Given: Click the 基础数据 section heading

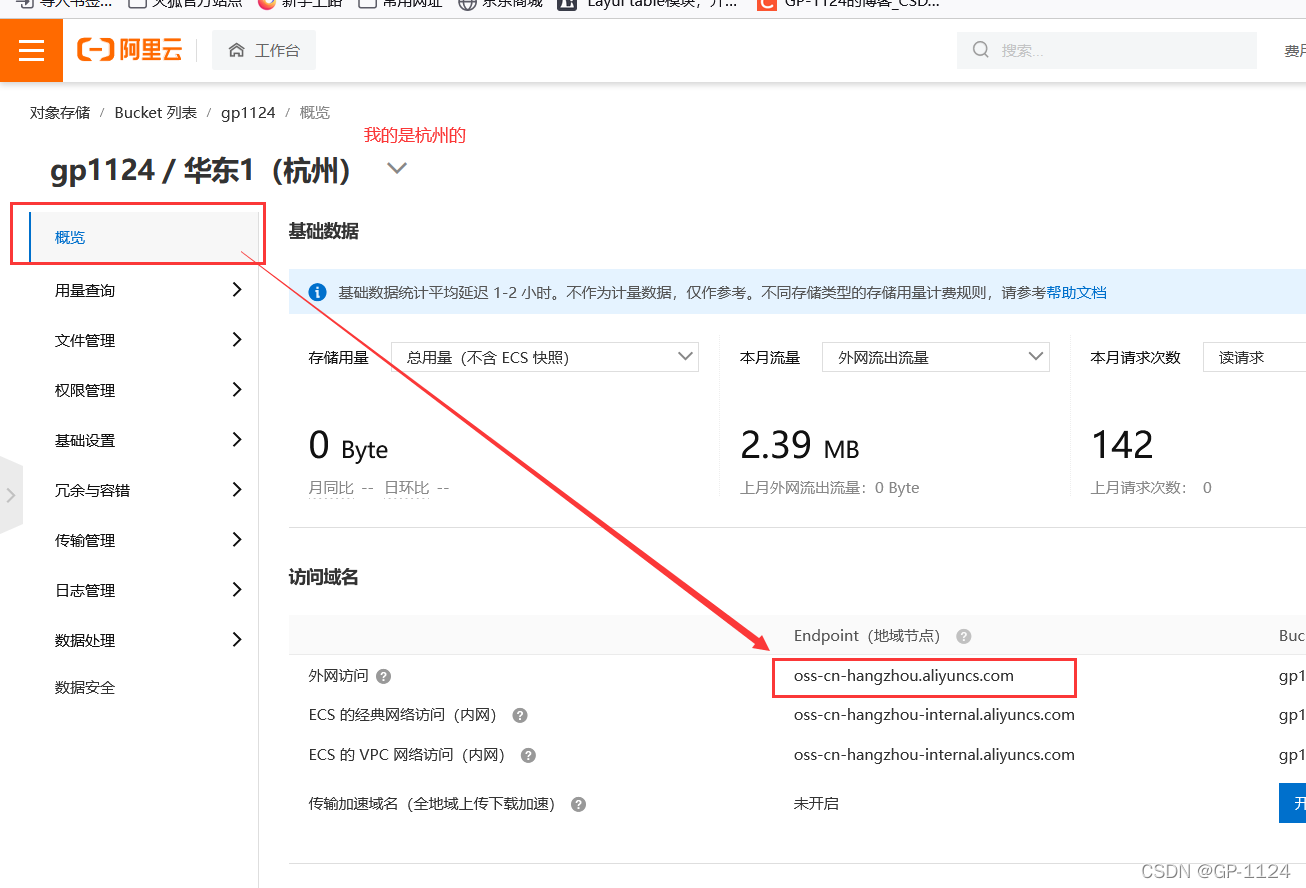Looking at the screenshot, I should point(323,232).
